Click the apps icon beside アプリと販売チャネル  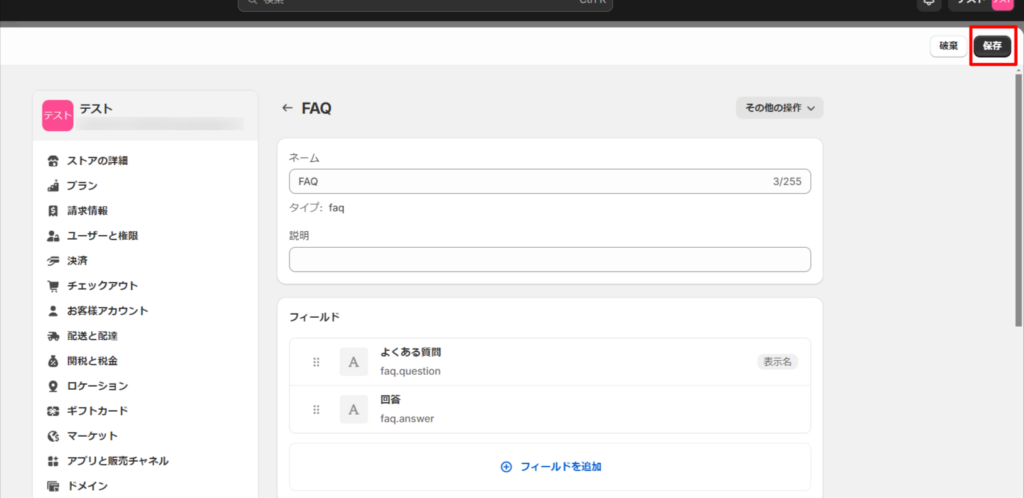pos(54,461)
